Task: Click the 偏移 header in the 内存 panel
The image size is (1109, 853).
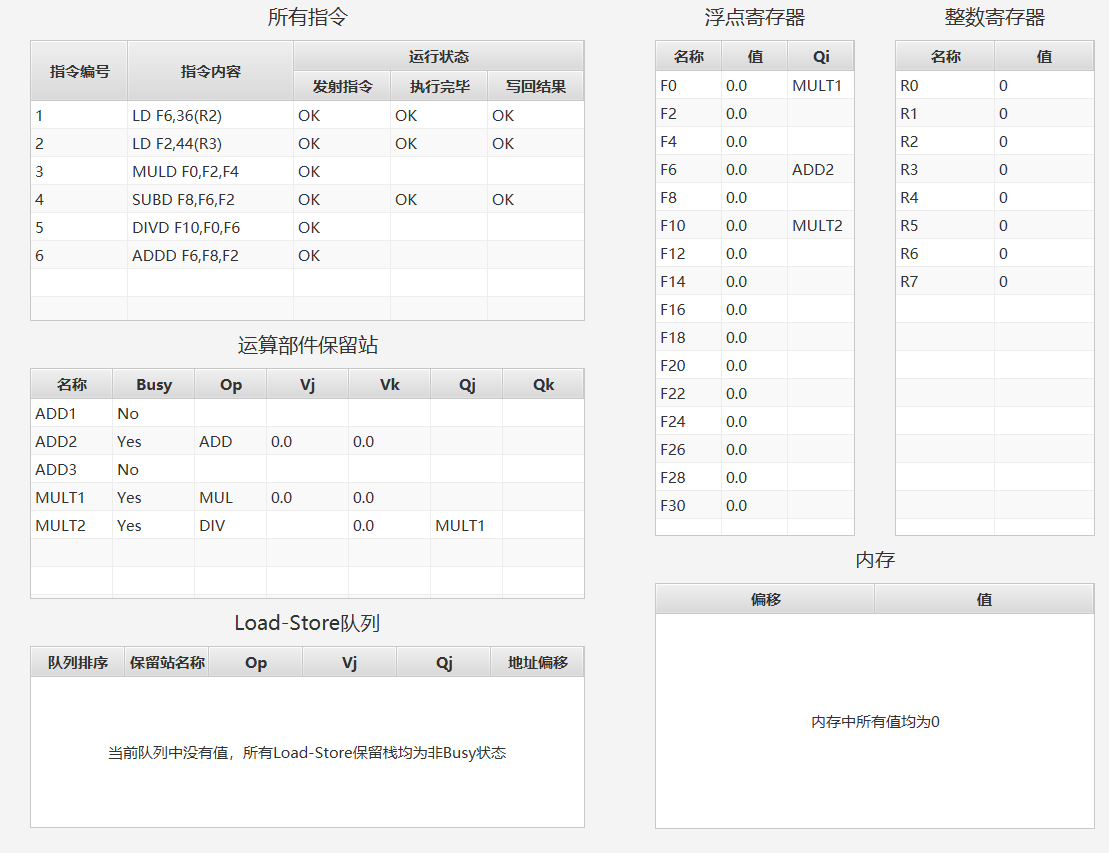Action: (765, 597)
